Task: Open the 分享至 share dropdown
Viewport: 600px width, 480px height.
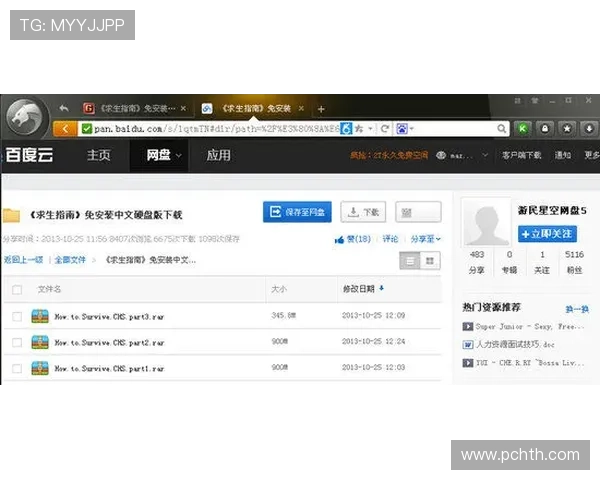Action: tap(426, 239)
